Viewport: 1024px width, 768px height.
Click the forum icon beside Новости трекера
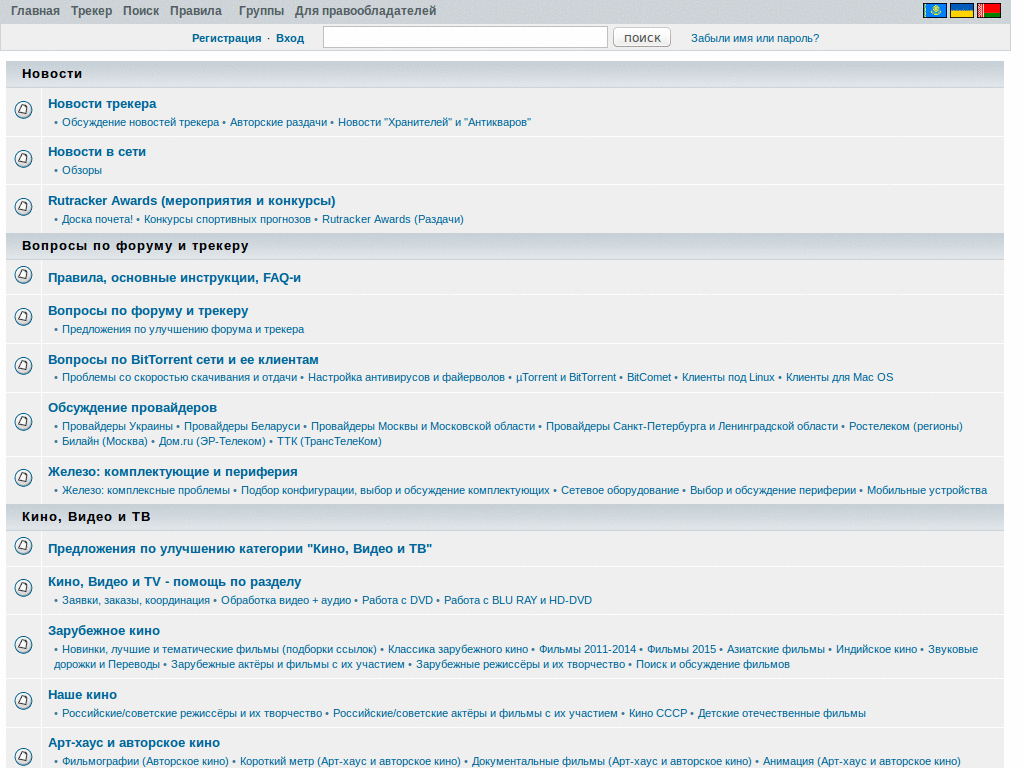24,109
